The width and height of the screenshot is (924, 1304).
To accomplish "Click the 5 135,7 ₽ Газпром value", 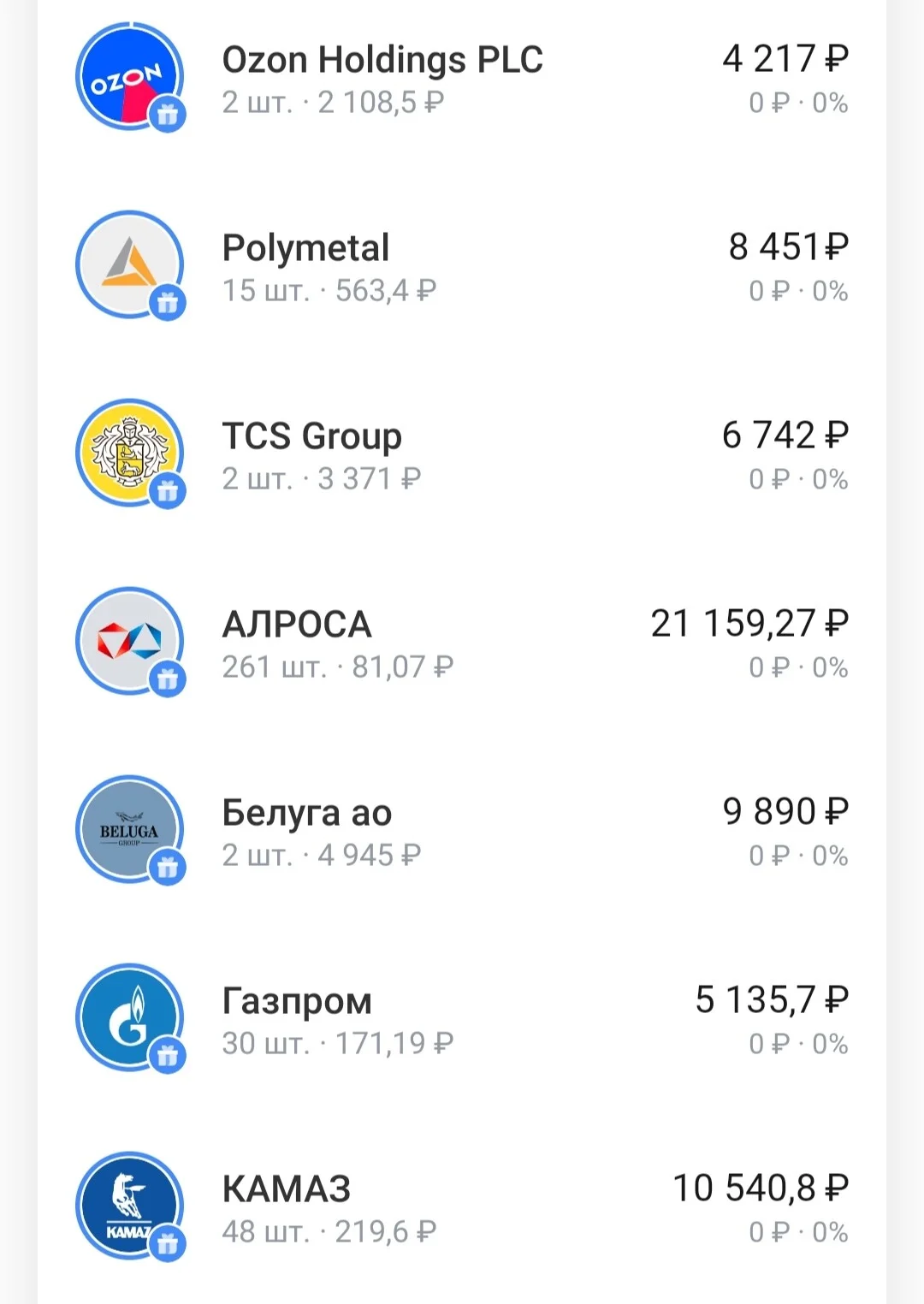I will 772,1000.
